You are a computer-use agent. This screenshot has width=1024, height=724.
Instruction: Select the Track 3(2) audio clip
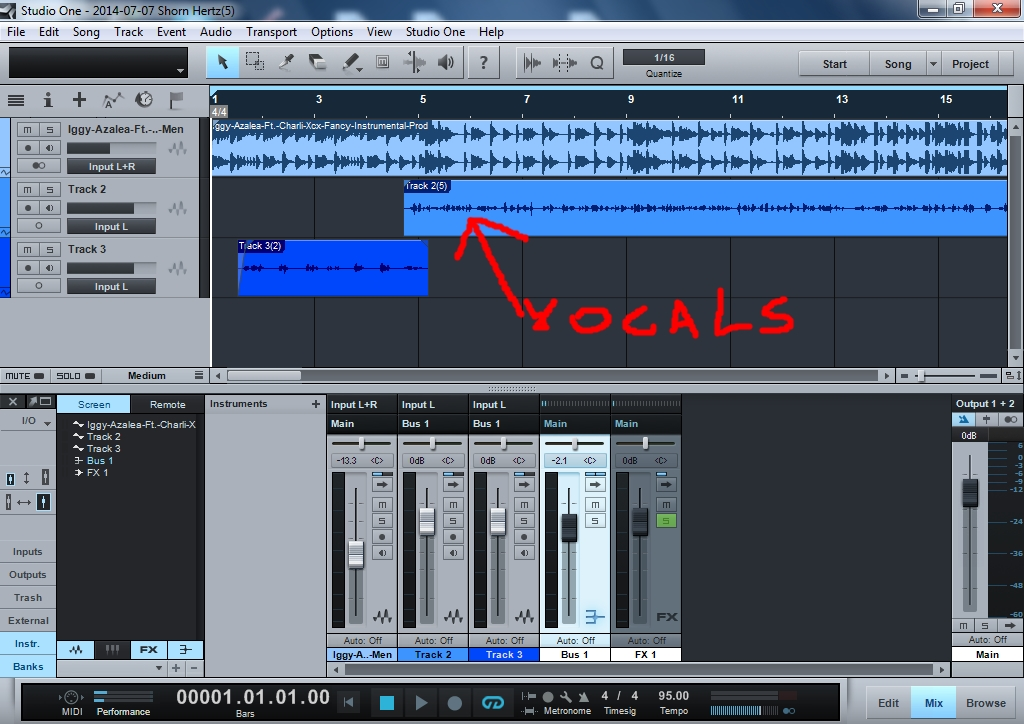coord(333,268)
